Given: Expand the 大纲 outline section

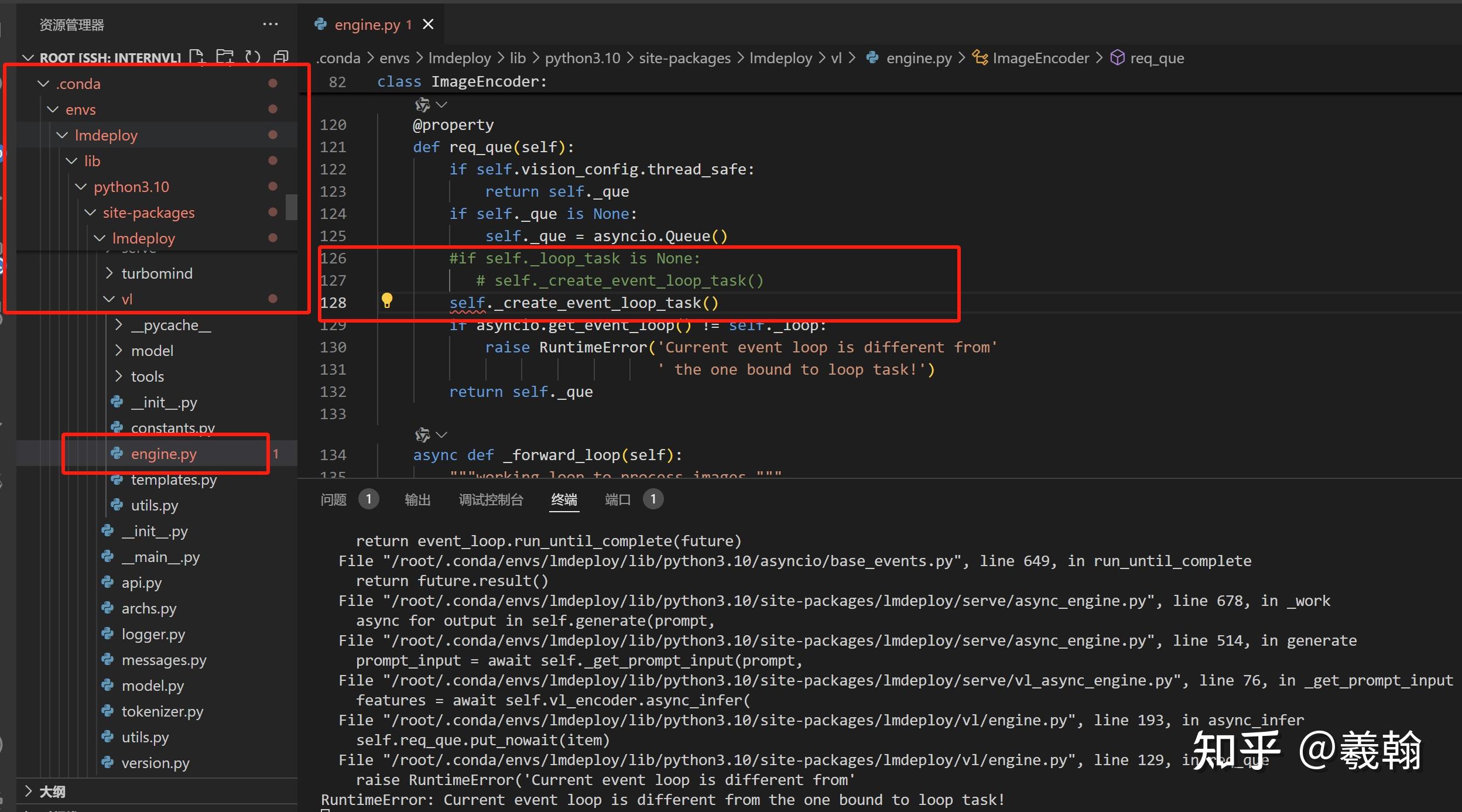Looking at the screenshot, I should tap(52, 792).
